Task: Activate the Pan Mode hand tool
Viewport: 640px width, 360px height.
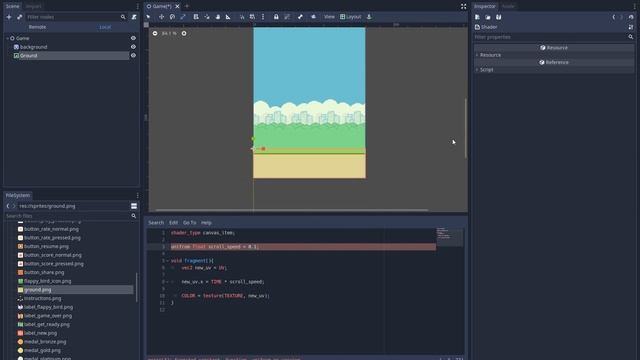Action: (218, 17)
